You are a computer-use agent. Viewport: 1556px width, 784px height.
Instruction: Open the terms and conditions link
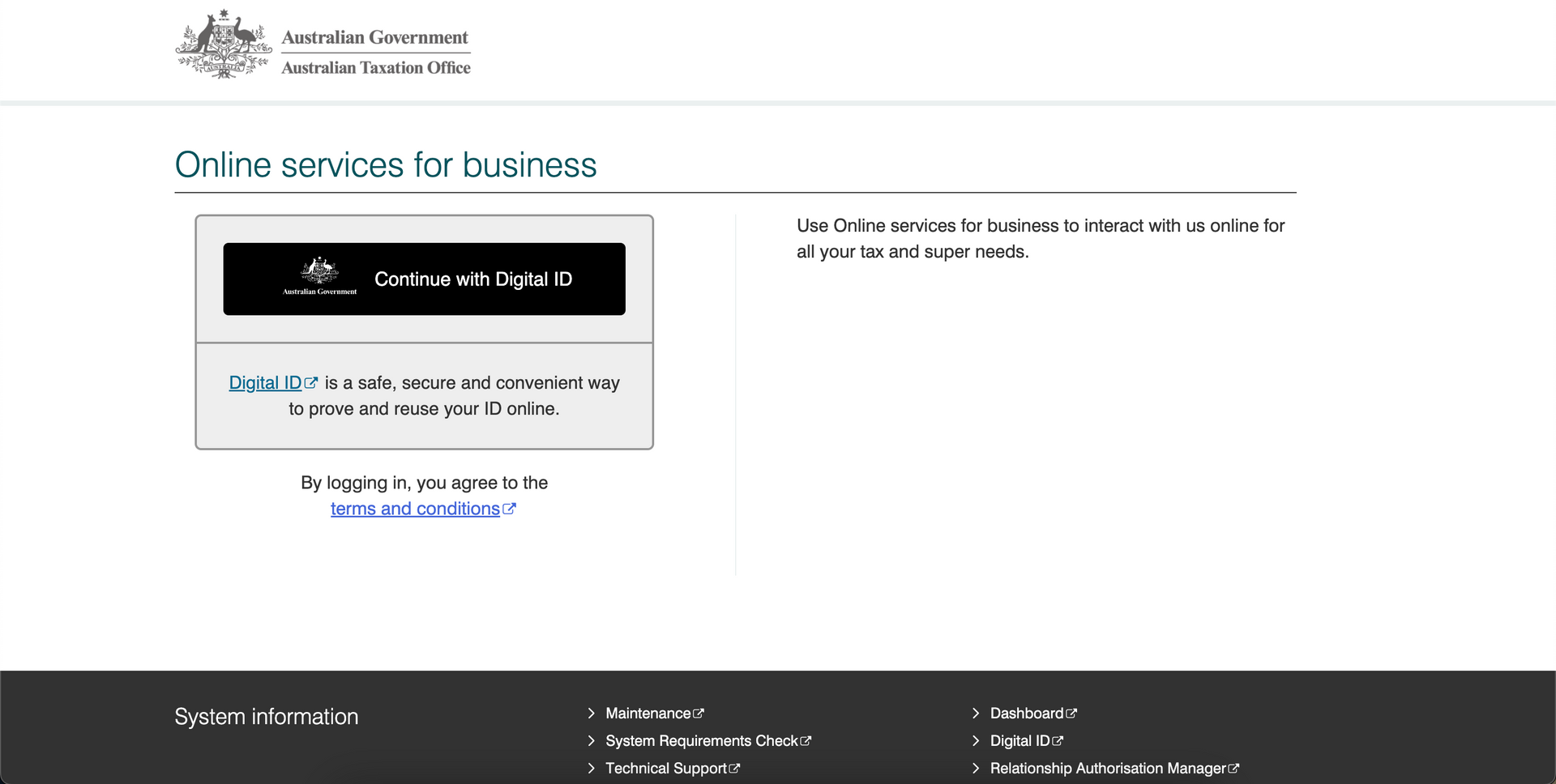(x=415, y=509)
